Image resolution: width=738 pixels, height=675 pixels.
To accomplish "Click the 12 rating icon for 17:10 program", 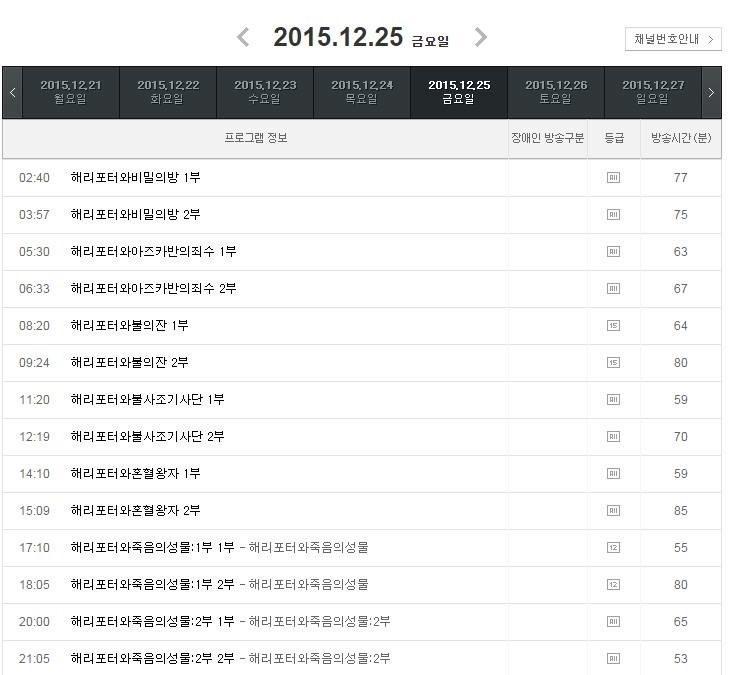I will click(x=613, y=547).
